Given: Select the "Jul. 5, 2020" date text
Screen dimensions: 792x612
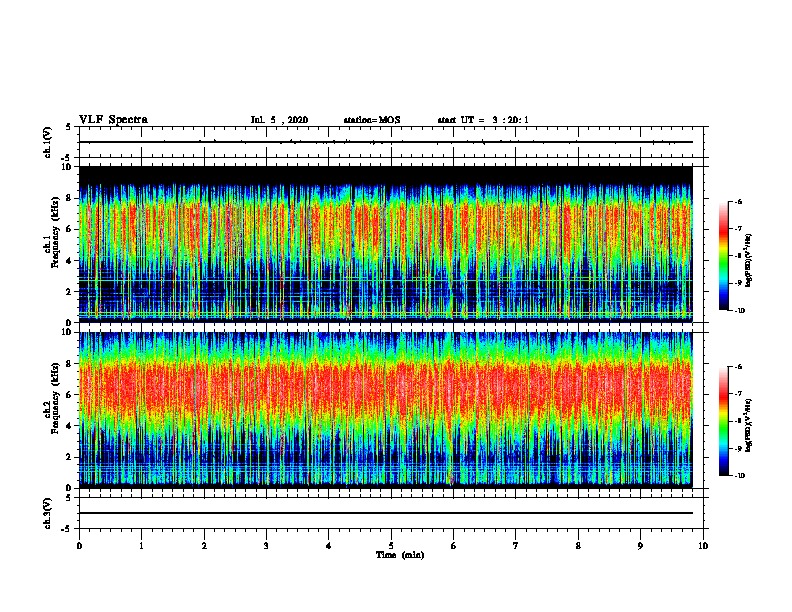Looking at the screenshot, I should click(x=279, y=120).
